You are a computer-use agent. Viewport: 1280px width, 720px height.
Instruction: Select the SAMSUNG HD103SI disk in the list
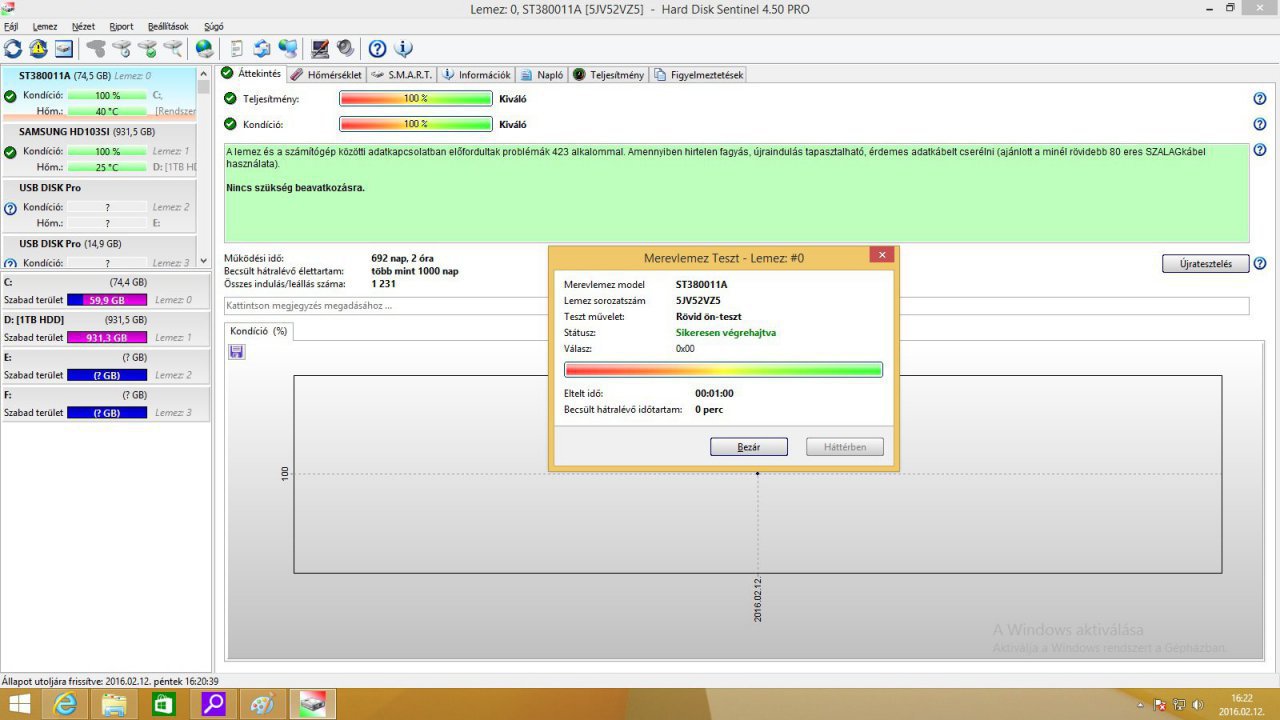pos(99,149)
